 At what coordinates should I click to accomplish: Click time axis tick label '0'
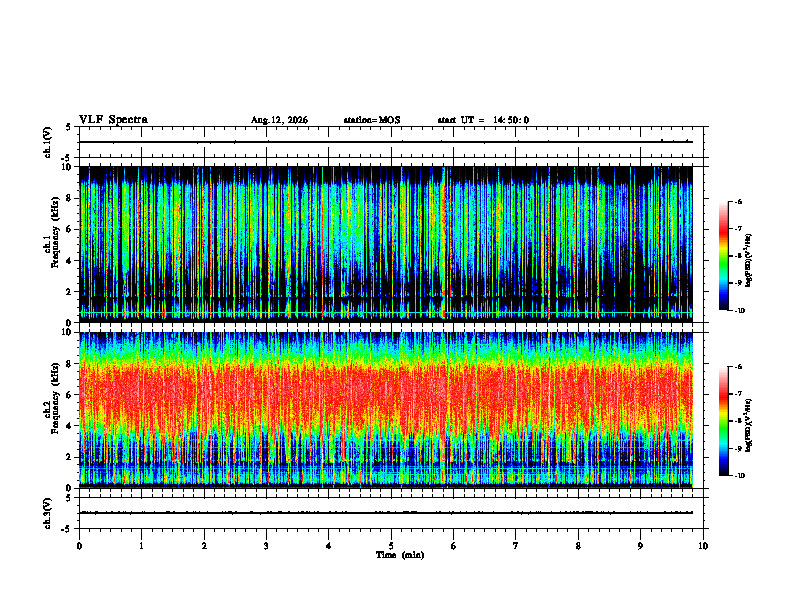(79, 546)
